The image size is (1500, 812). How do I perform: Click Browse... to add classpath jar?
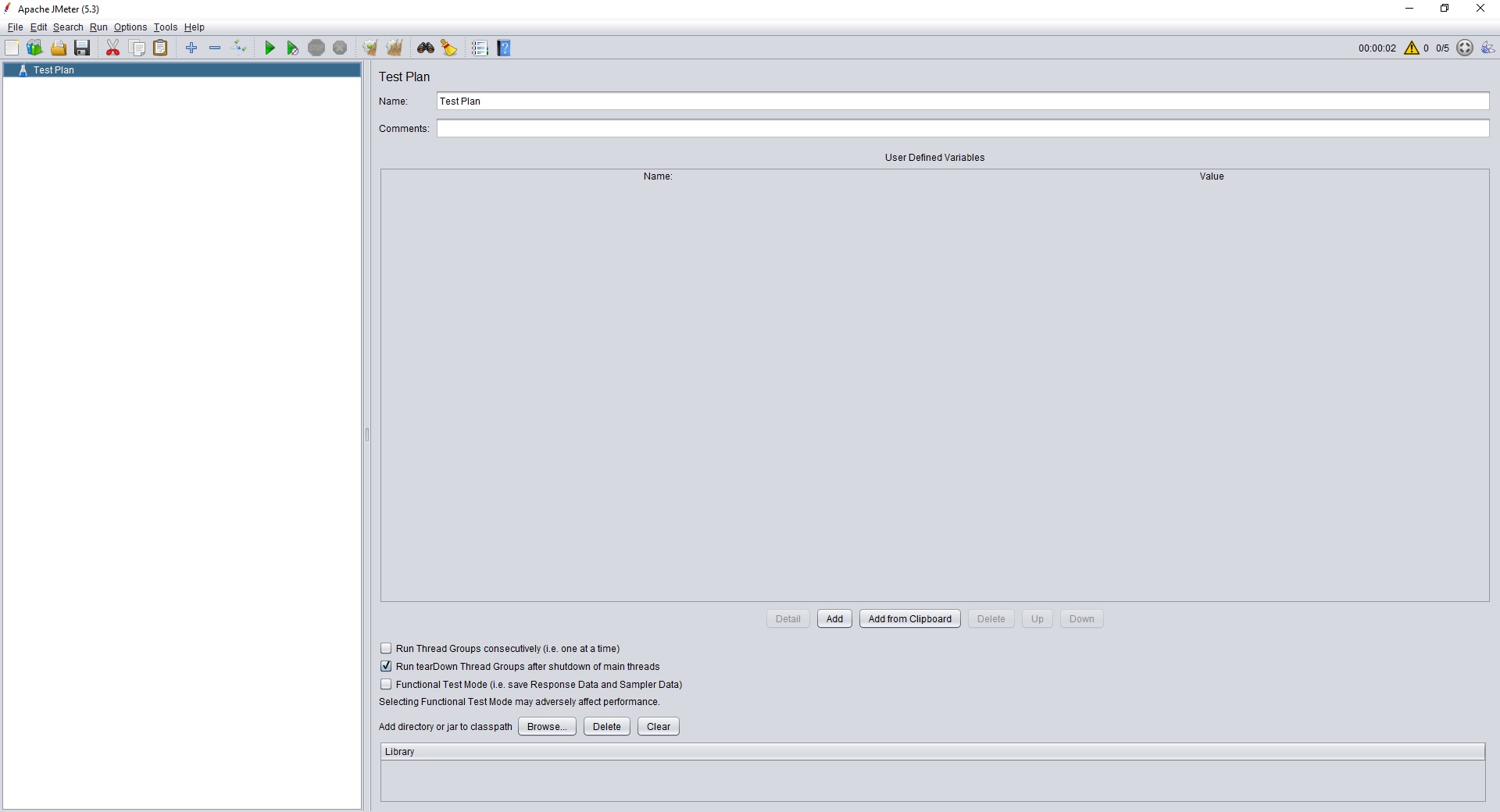(547, 726)
